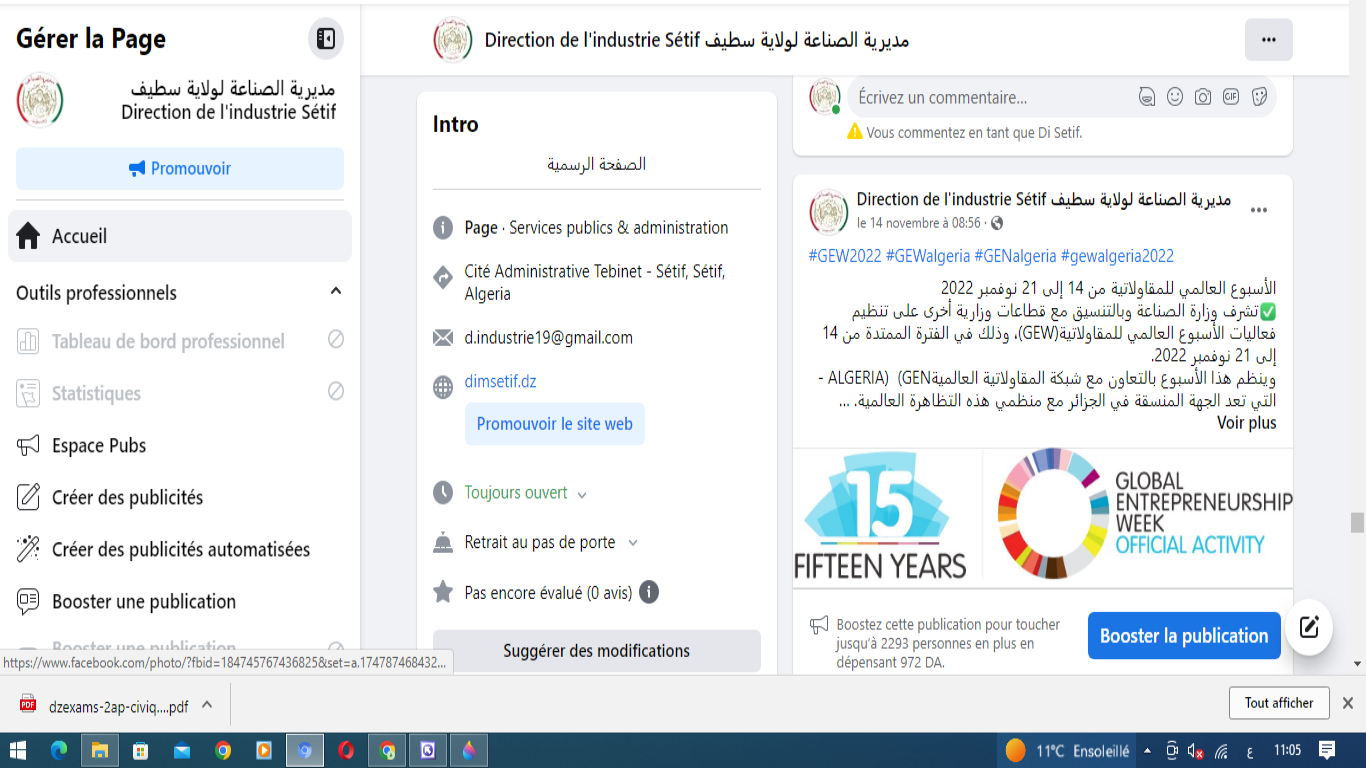Click the post author's profile picture
The height and width of the screenshot is (768, 1366).
coord(828,211)
